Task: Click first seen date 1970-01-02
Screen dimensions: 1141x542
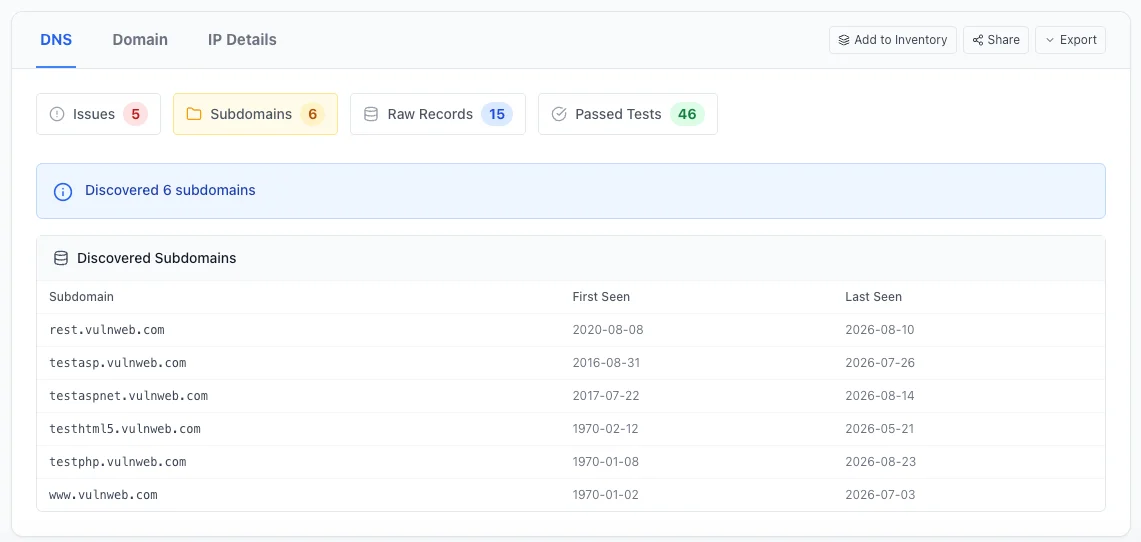Action: [x=605, y=495]
